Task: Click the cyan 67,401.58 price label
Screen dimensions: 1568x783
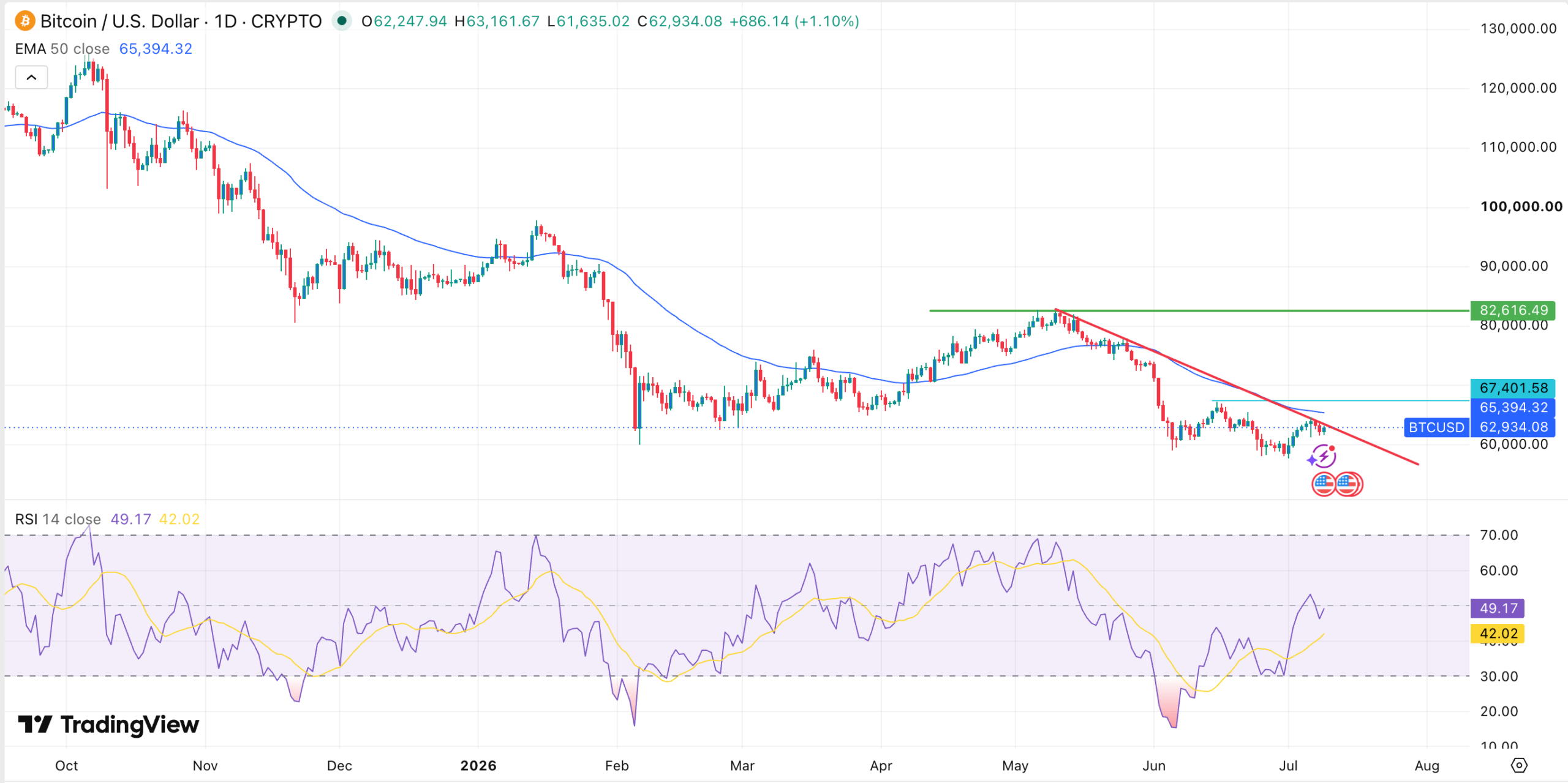Action: 1513,388
